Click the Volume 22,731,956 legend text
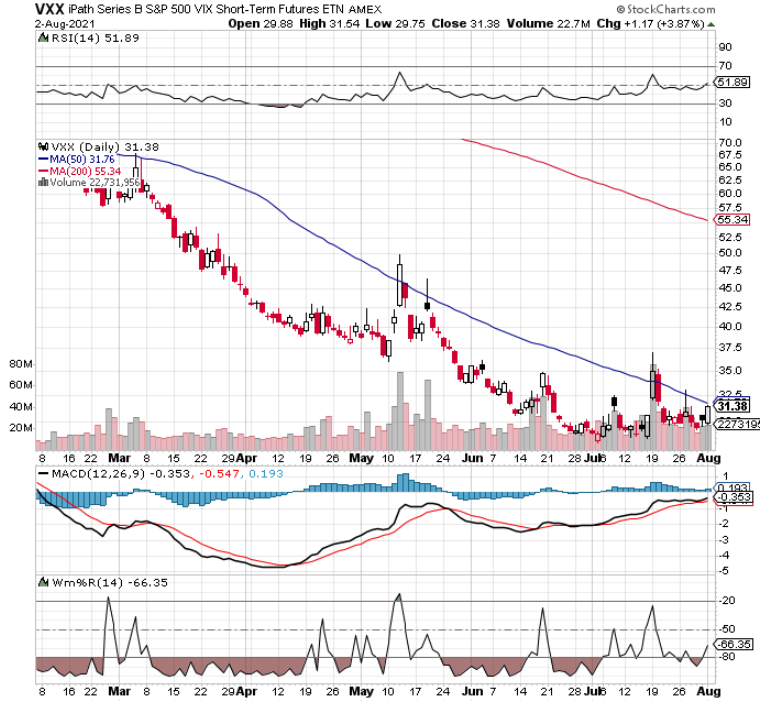This screenshot has width=779, height=707. pos(94,182)
